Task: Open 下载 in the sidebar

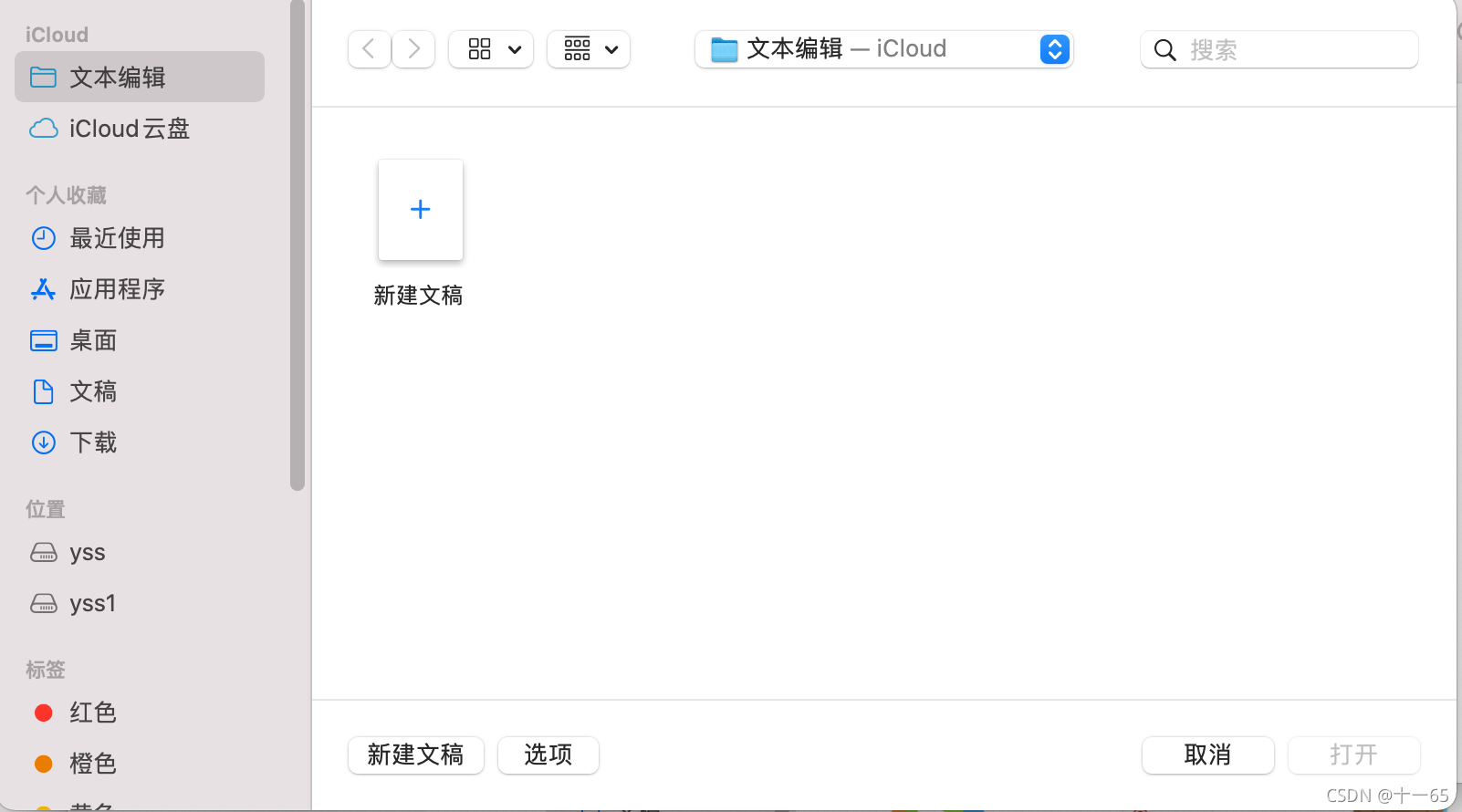Action: 140,442
